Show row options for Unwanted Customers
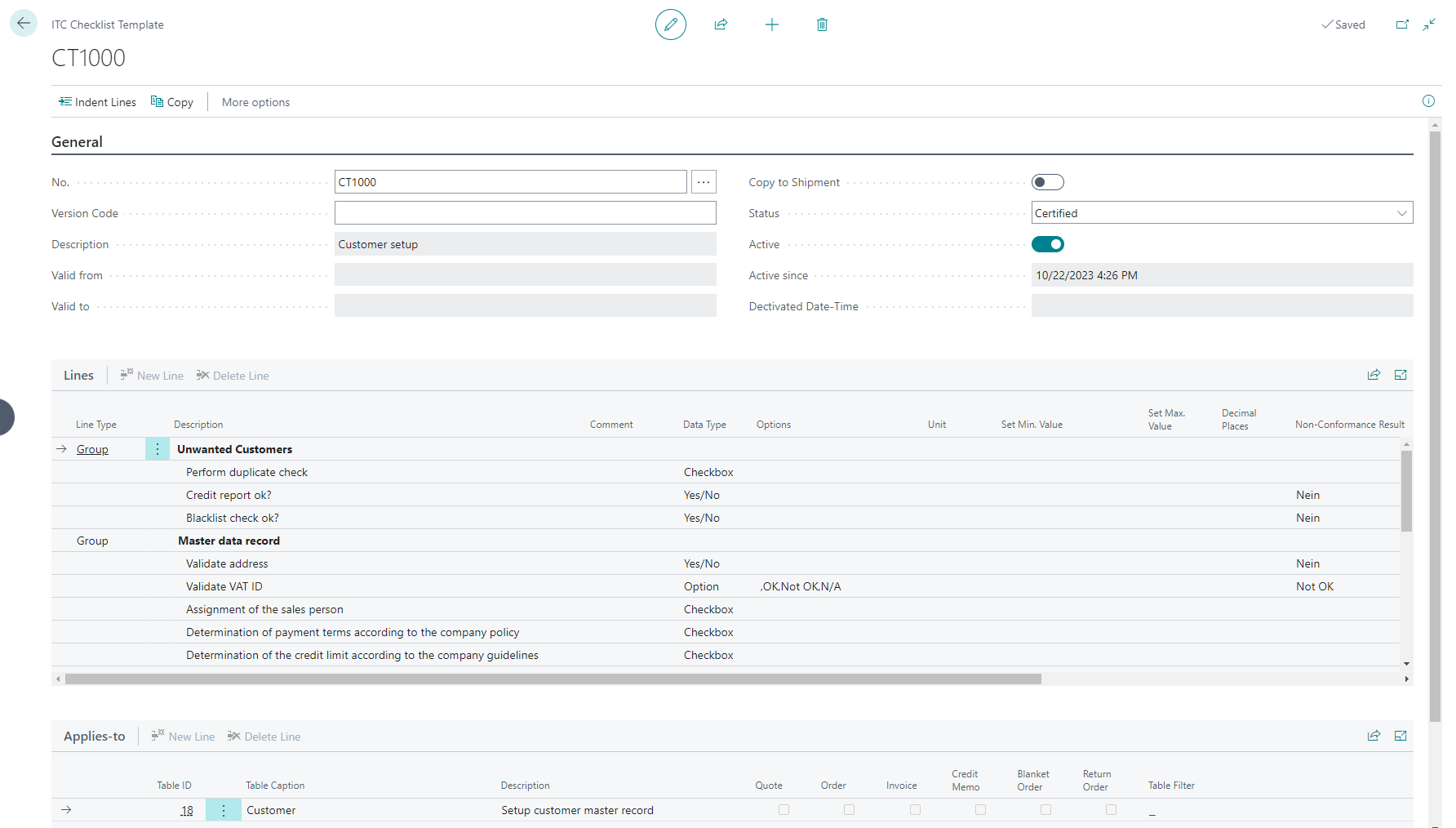Viewport: 1456px width, 828px height. [158, 449]
